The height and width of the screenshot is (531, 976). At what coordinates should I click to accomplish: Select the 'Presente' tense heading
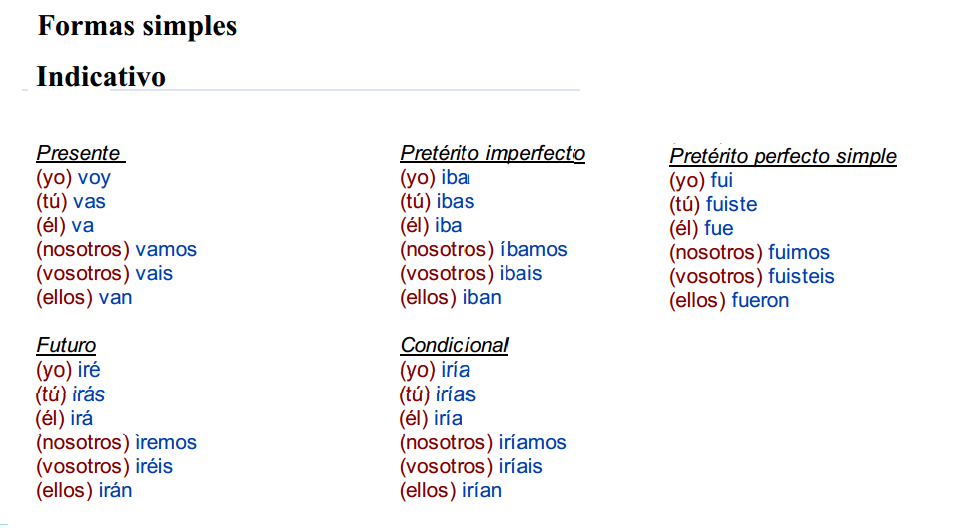(80, 154)
